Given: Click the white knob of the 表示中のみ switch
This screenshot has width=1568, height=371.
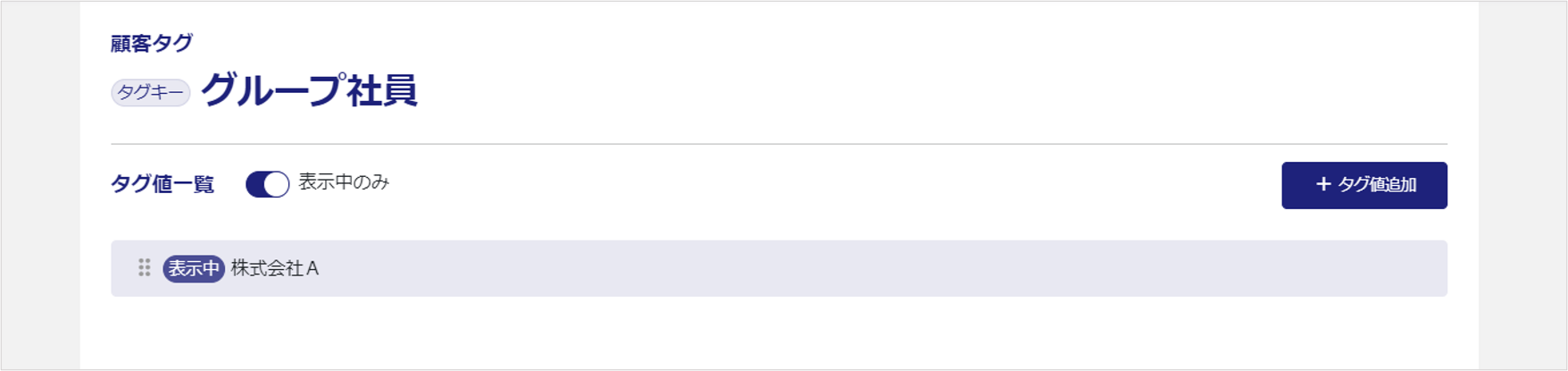Looking at the screenshot, I should coord(277,184).
